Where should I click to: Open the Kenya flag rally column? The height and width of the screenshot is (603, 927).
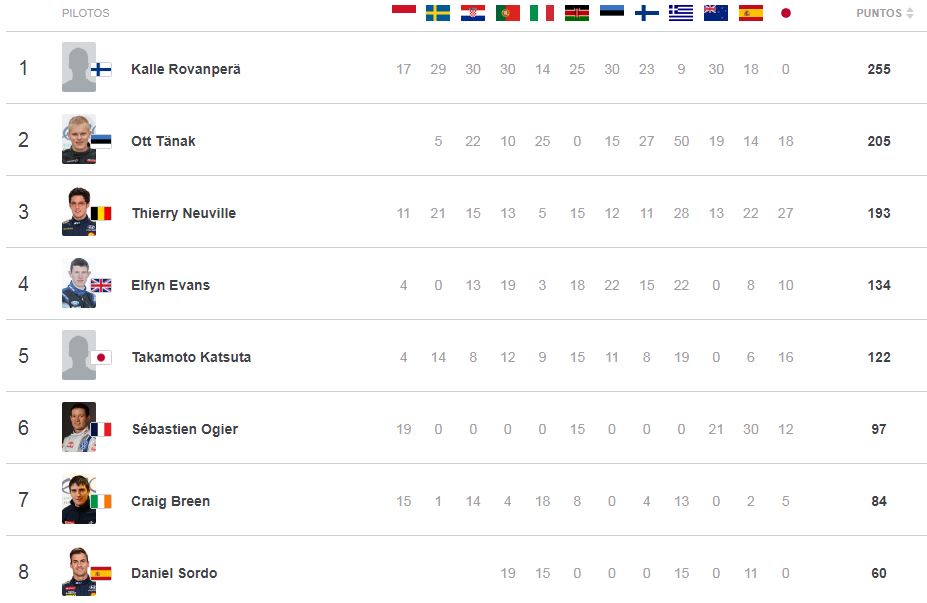click(577, 13)
